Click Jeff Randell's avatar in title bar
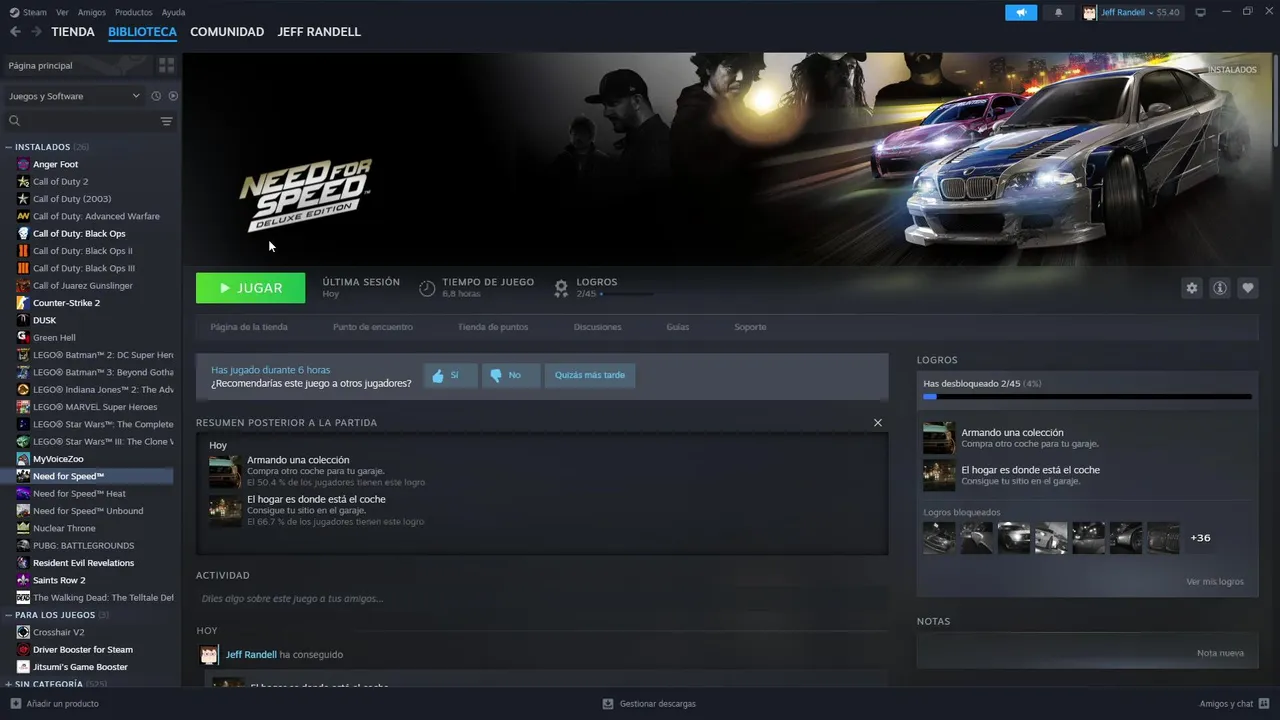 pyautogui.click(x=1090, y=12)
